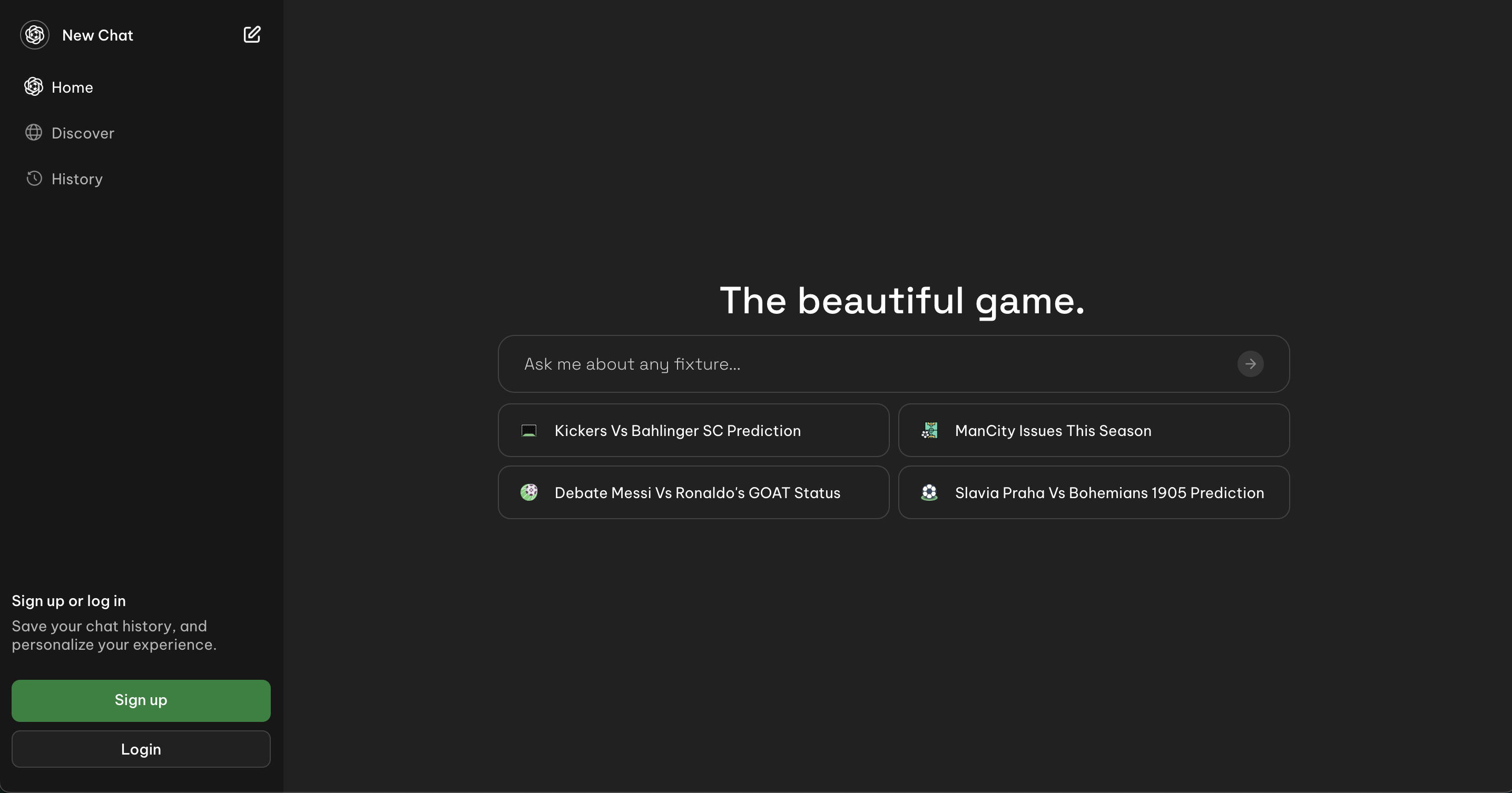Select Debate Messi Vs Ronaldo's GOAT Status
The height and width of the screenshot is (793, 1512).
[x=698, y=493]
